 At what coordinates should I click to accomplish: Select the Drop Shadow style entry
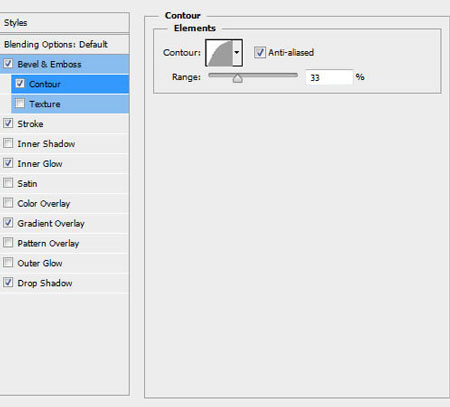(x=64, y=283)
